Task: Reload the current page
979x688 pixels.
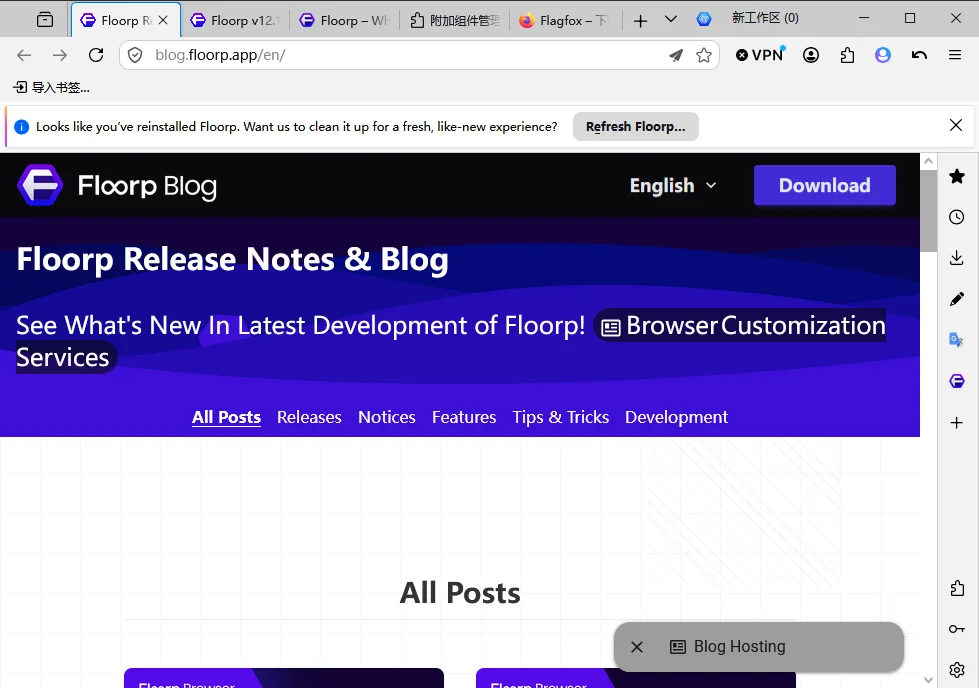Action: pos(96,56)
